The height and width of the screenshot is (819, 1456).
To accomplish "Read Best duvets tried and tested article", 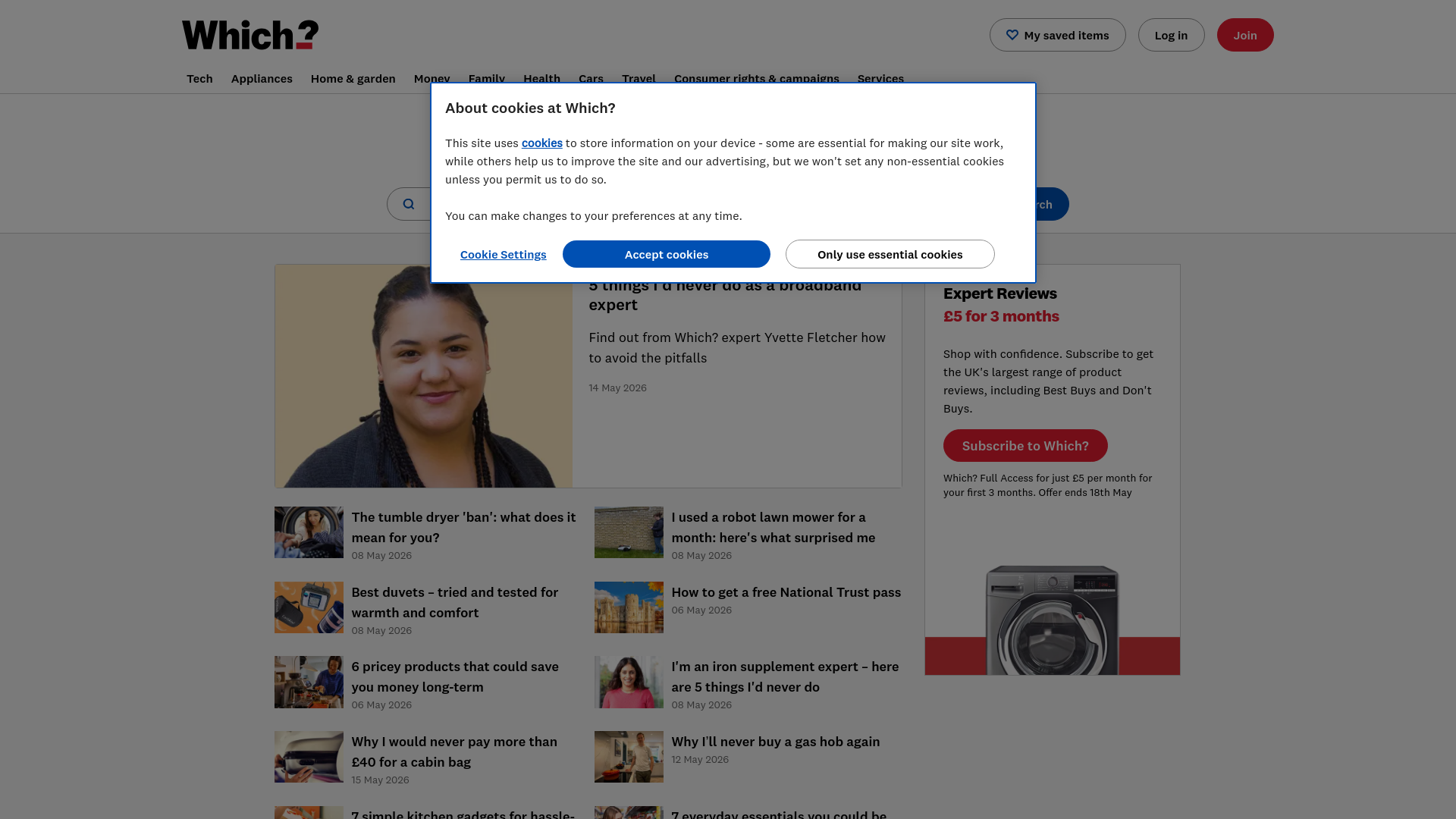I will (x=454, y=602).
